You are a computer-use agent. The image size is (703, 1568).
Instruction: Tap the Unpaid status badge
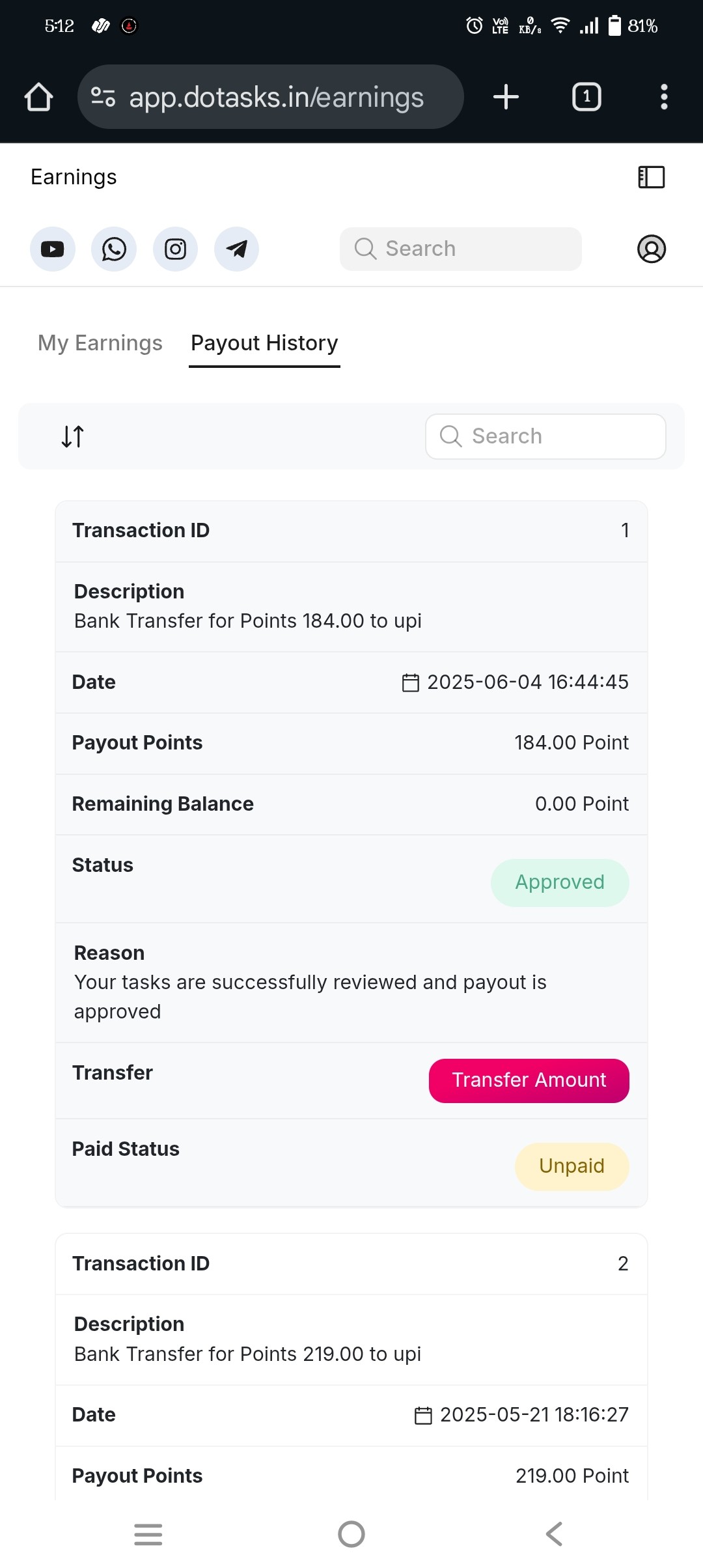point(572,1166)
